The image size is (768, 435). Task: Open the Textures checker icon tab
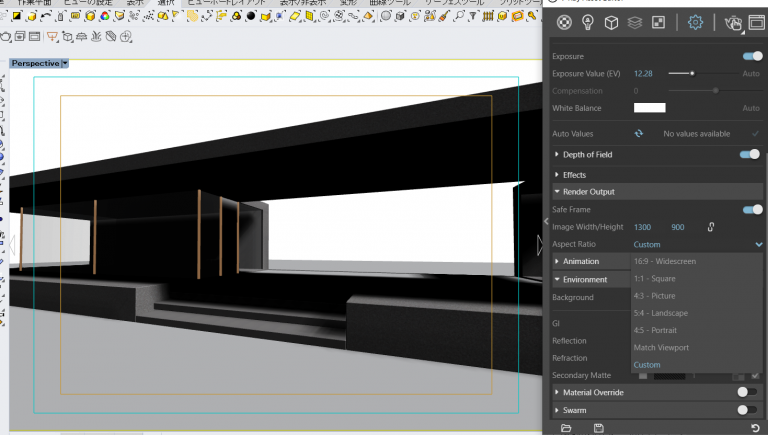pos(658,23)
